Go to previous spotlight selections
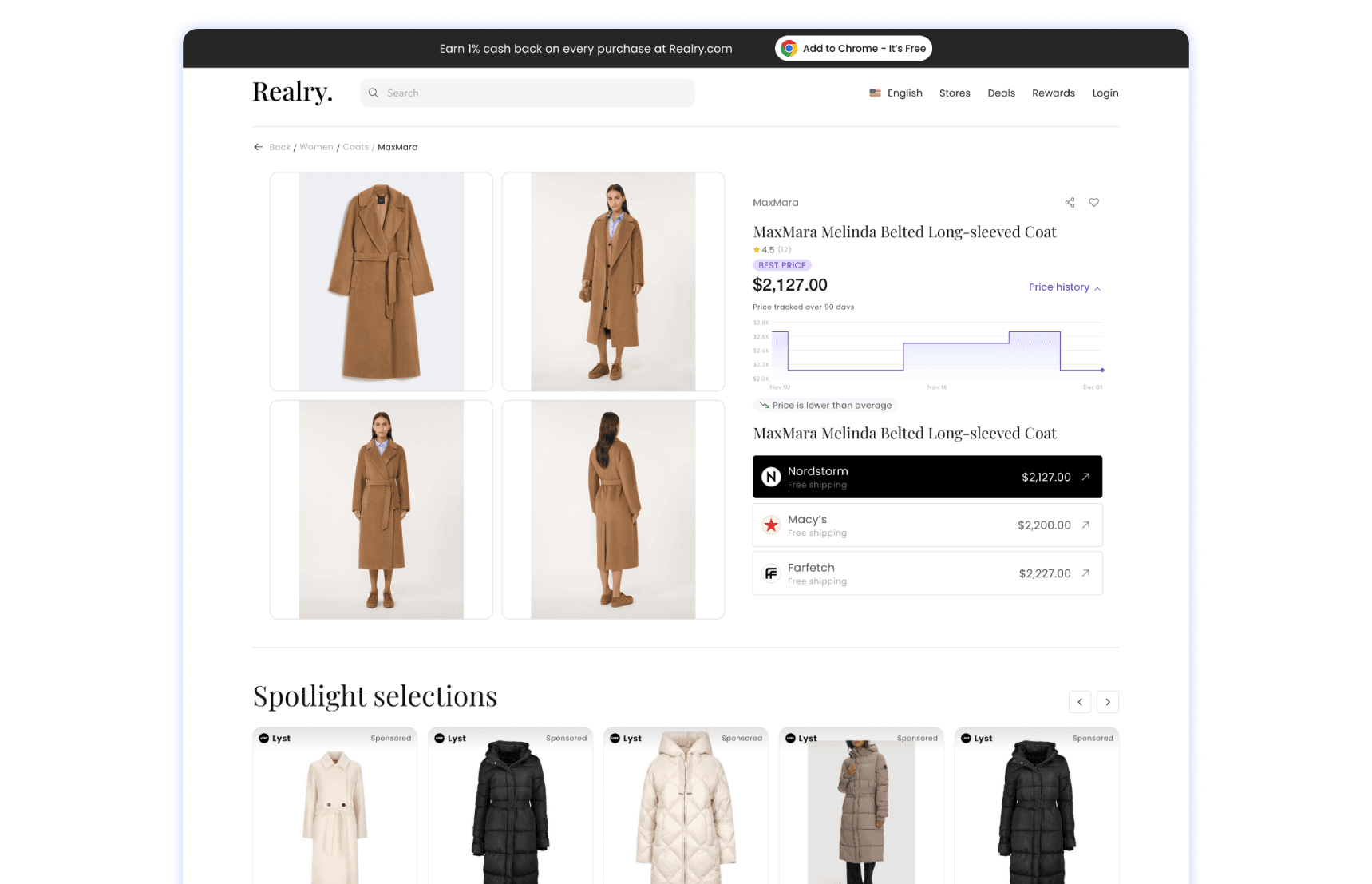The width and height of the screenshot is (1372, 884). click(x=1080, y=702)
